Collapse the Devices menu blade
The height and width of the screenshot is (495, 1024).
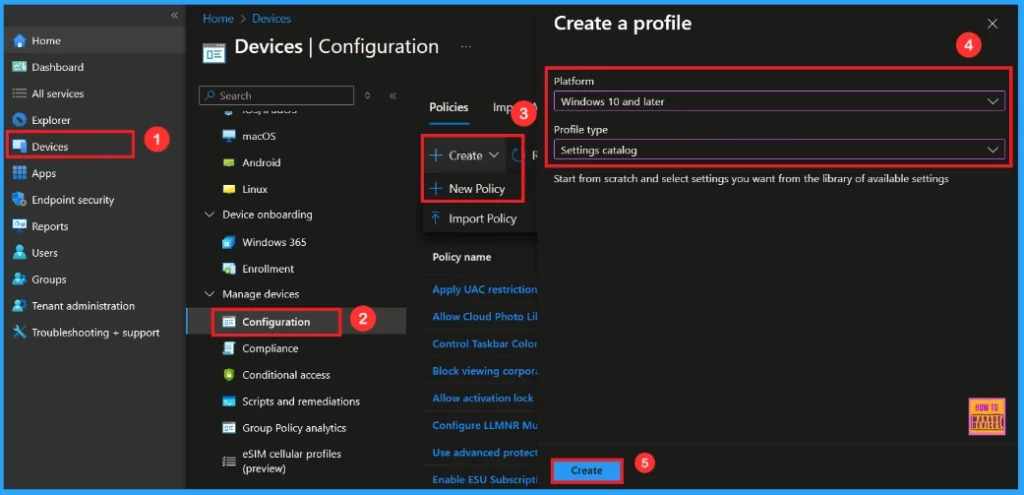coord(392,95)
